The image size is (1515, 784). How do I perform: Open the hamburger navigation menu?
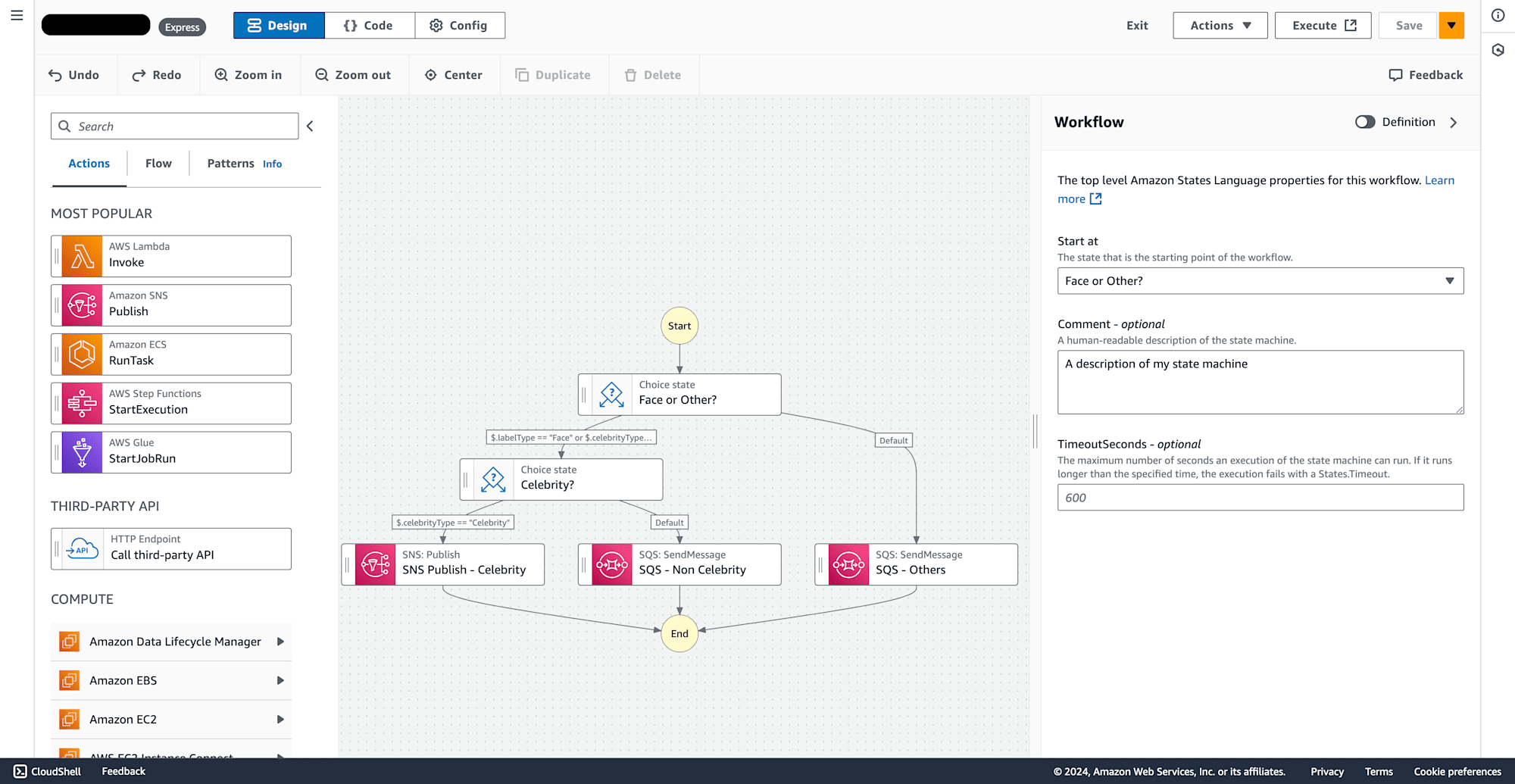point(17,15)
